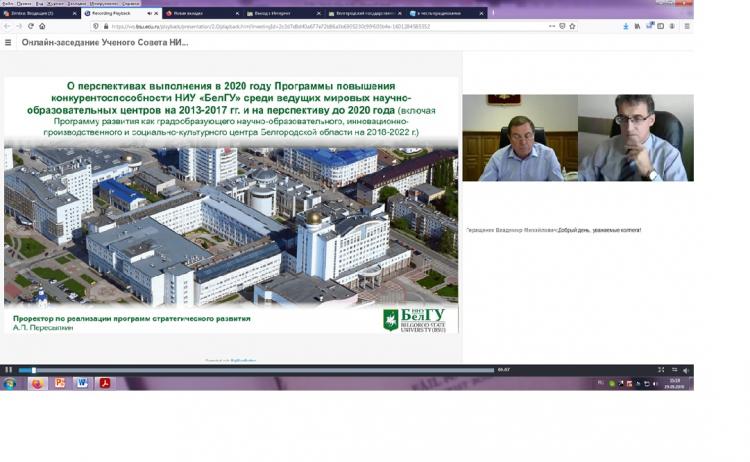This screenshot has width=750, height=462.
Task: Open Word from the taskbar
Action: (82, 383)
